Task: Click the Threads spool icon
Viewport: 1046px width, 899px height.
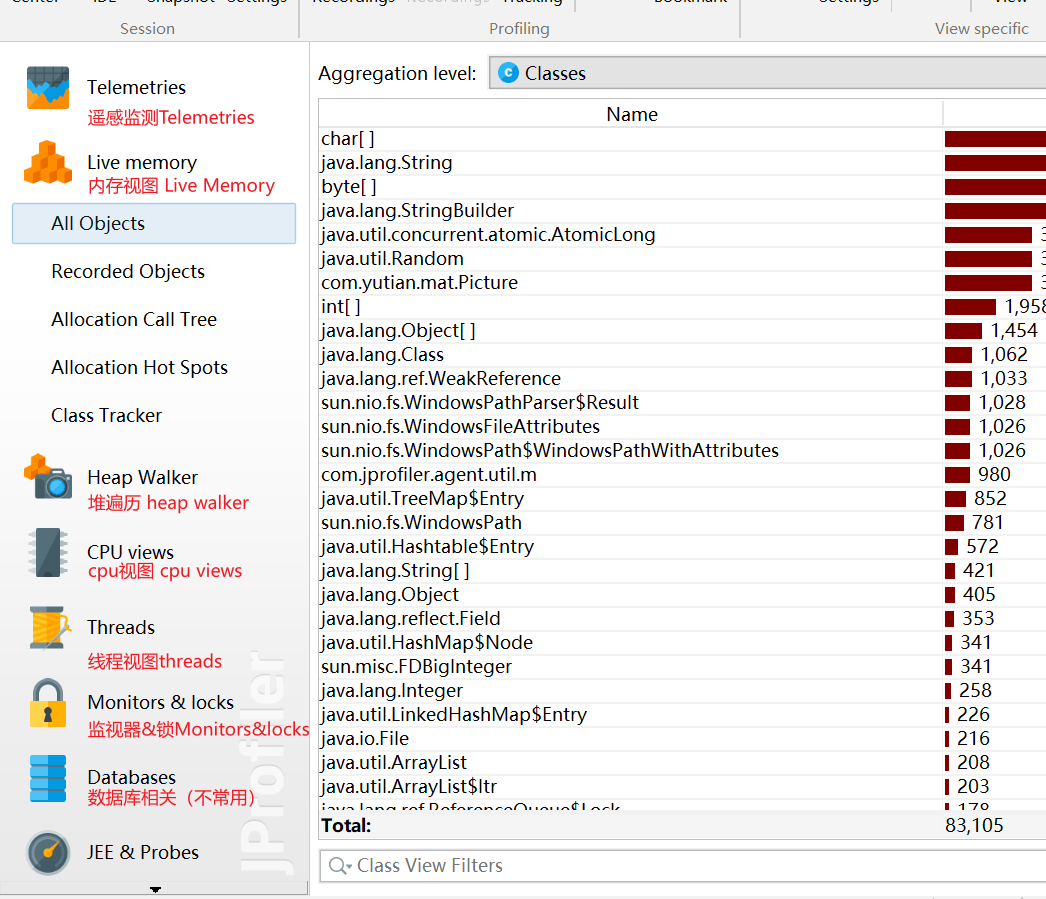Action: pyautogui.click(x=48, y=627)
